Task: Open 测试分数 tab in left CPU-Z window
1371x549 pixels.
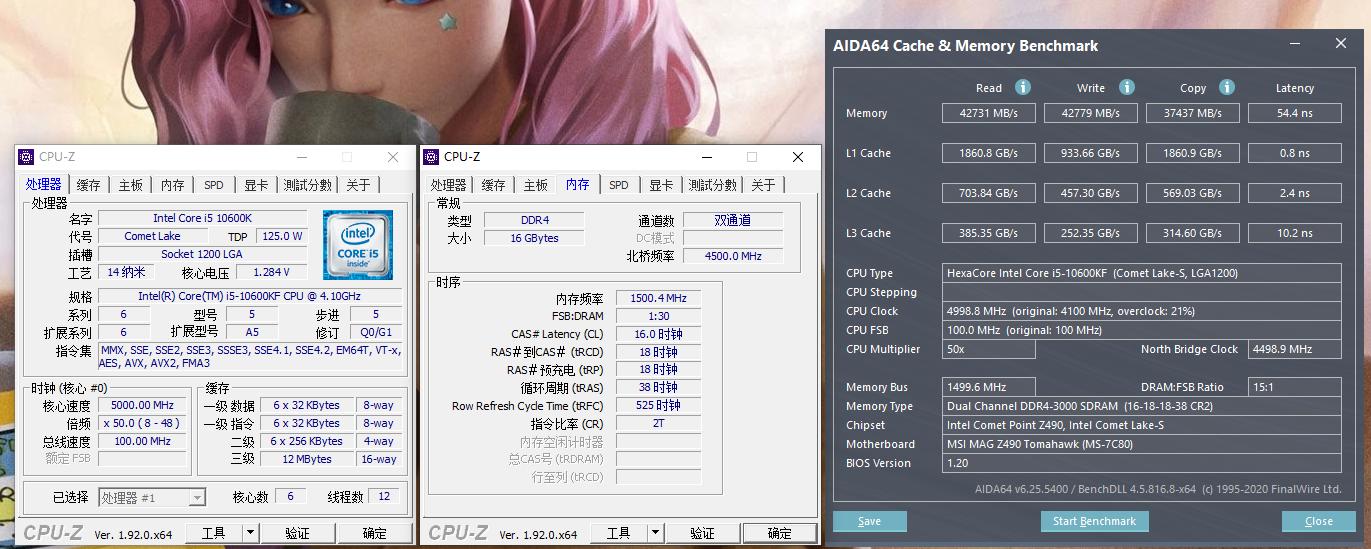Action: 308,185
